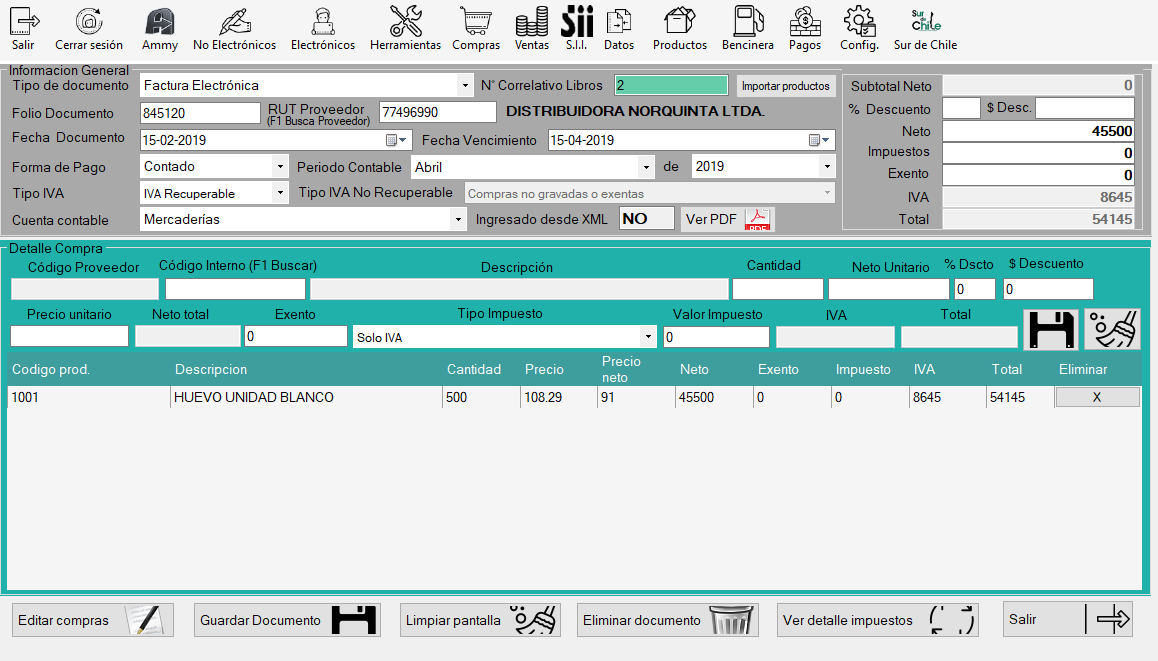This screenshot has height=661, width=1158.
Task: Select HUEVO UNIDAD BLANCO description cell
Action: point(306,397)
